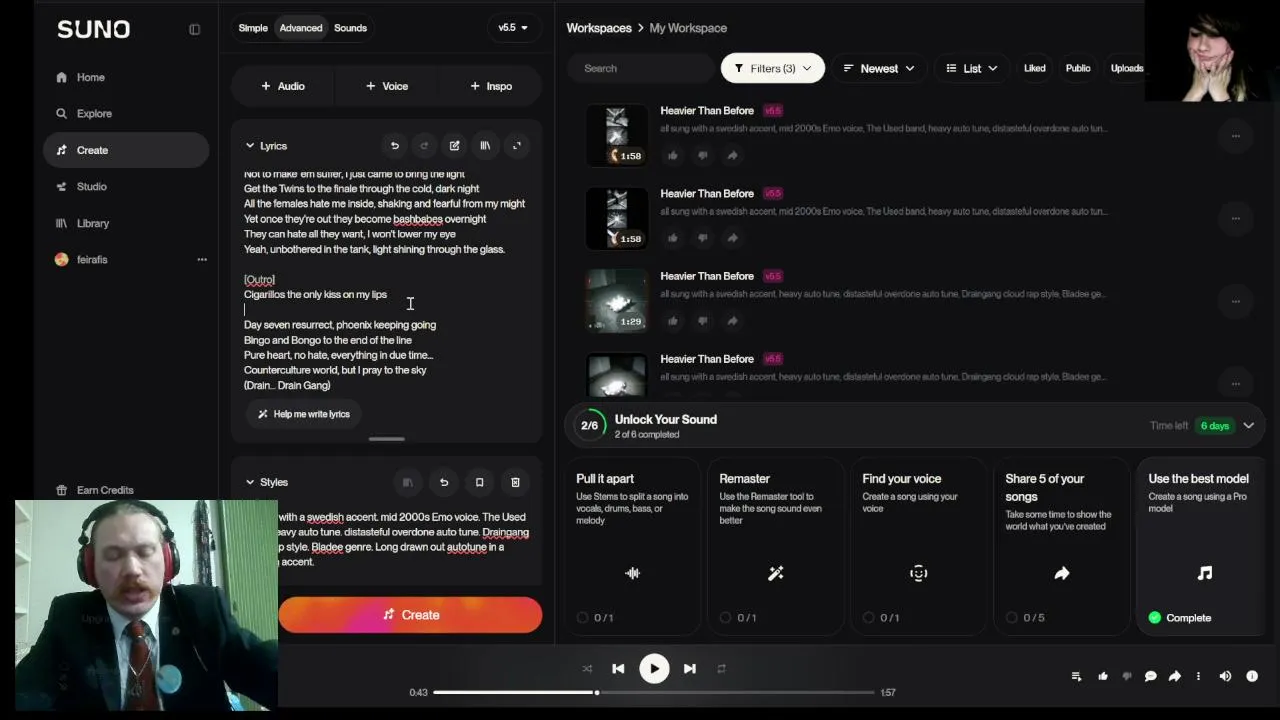Like the first Heavier Than Before song

coord(673,155)
